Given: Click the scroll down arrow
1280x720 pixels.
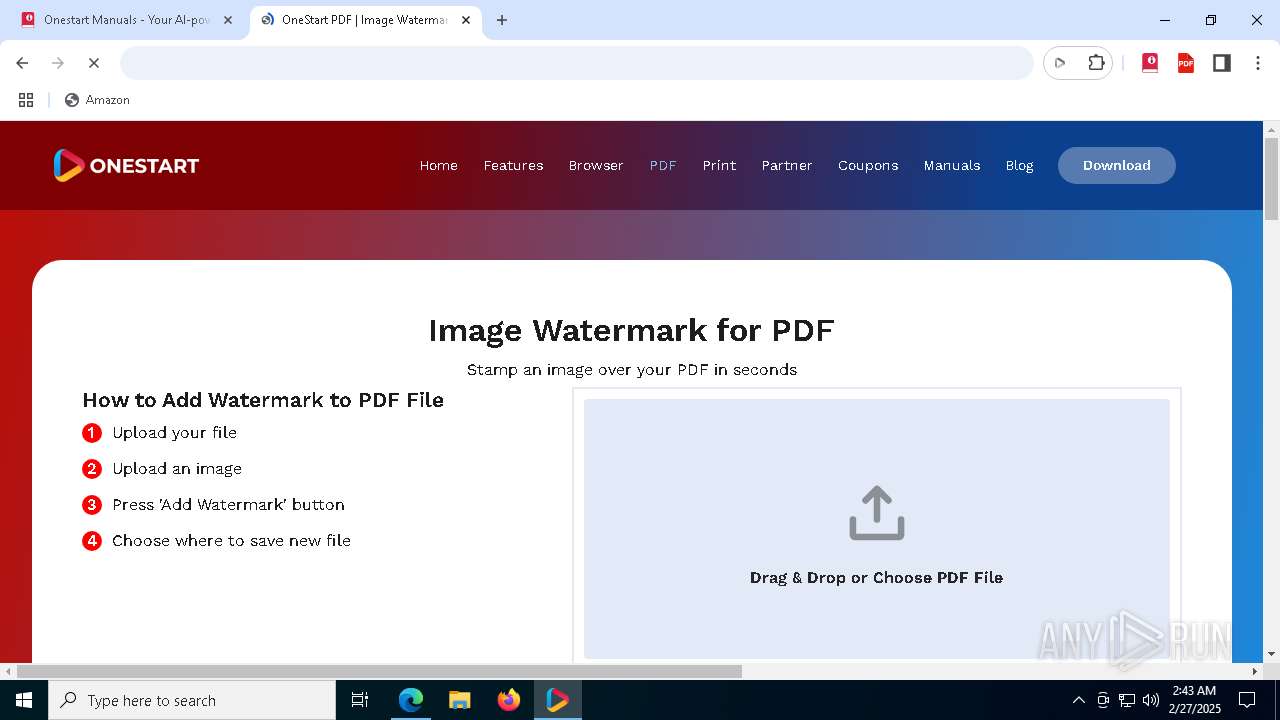Looking at the screenshot, I should pyautogui.click(x=1271, y=653).
